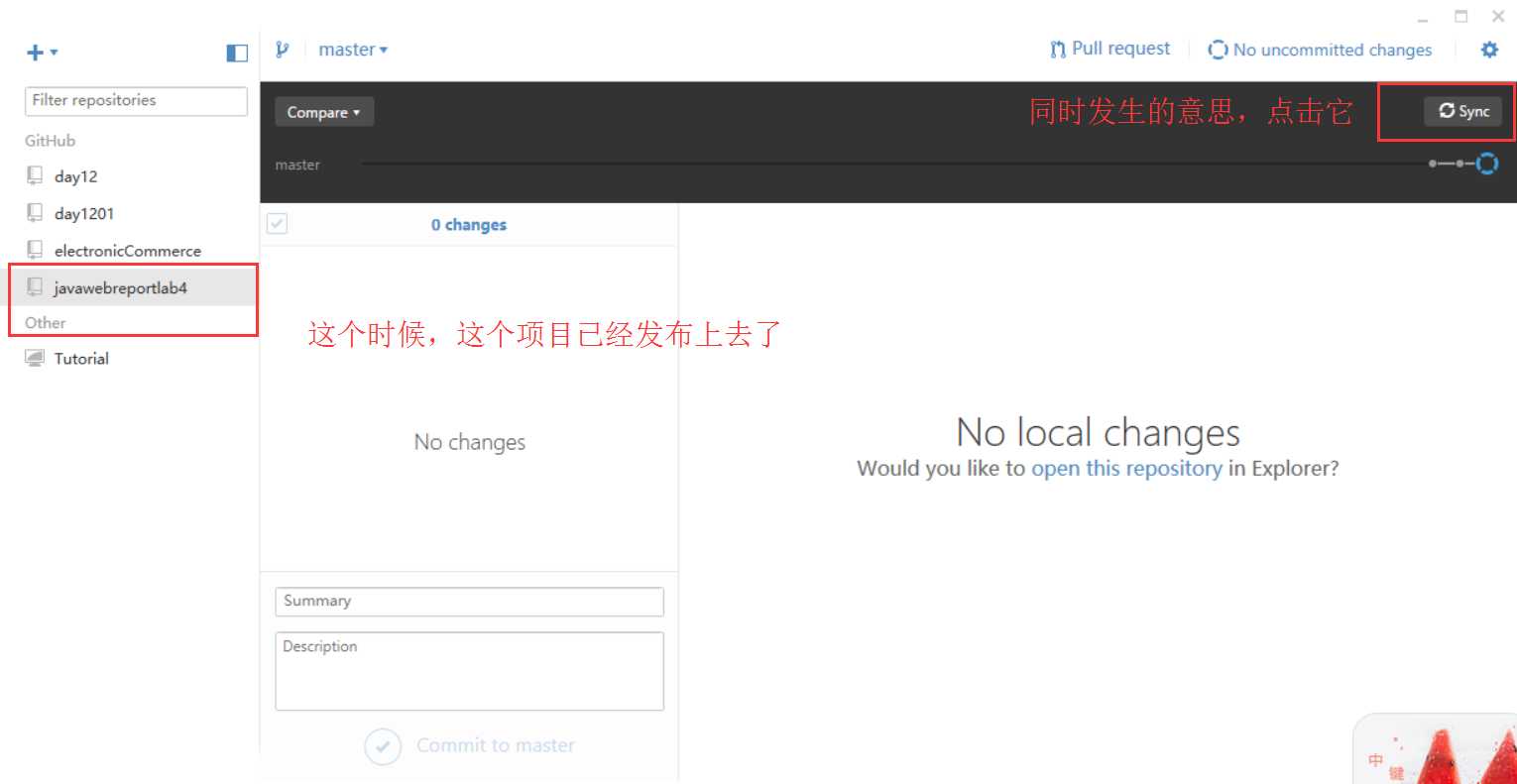Click Commit to master button
The width and height of the screenshot is (1517, 784).
469,745
